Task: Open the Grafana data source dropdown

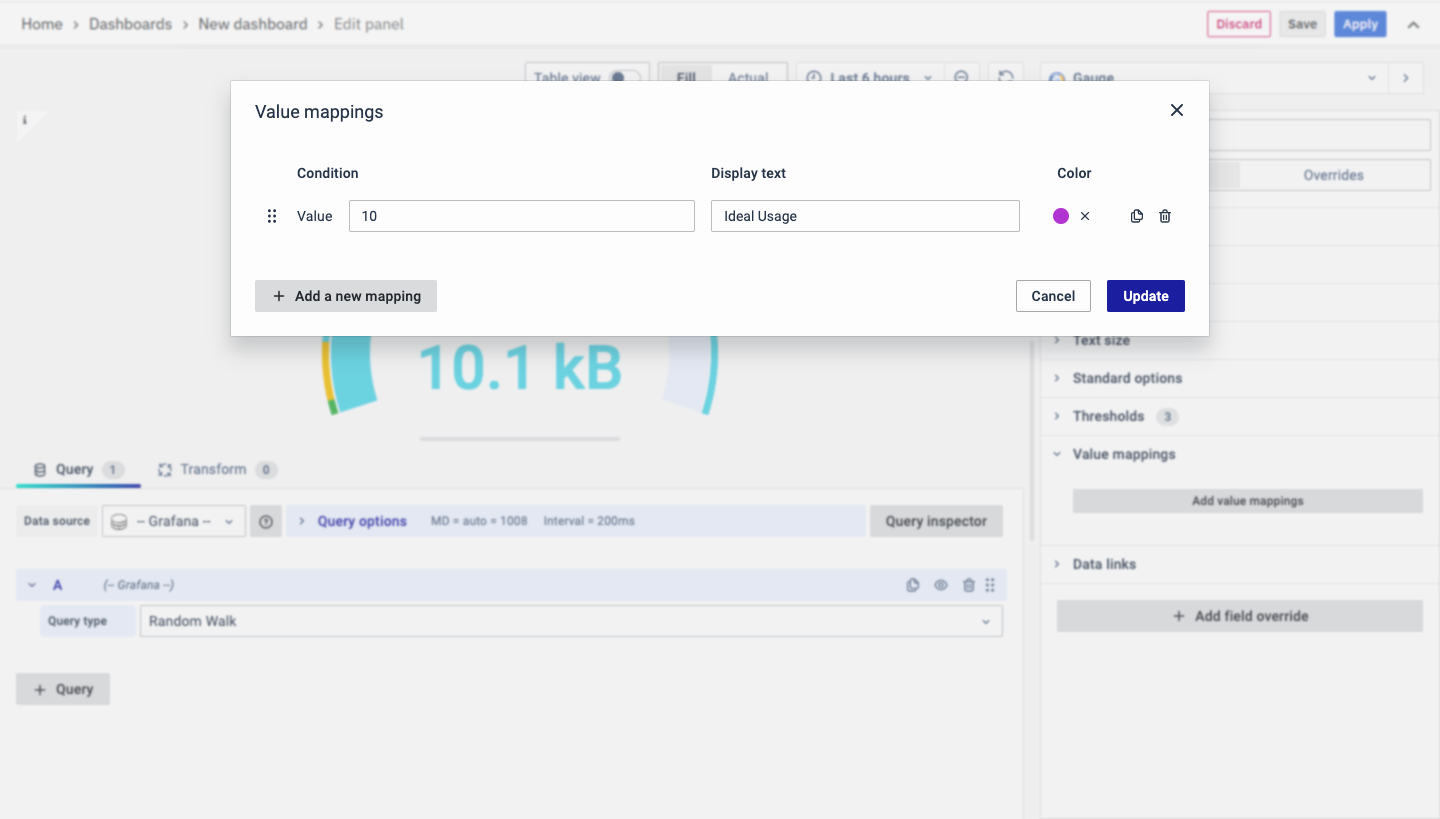Action: (x=174, y=522)
